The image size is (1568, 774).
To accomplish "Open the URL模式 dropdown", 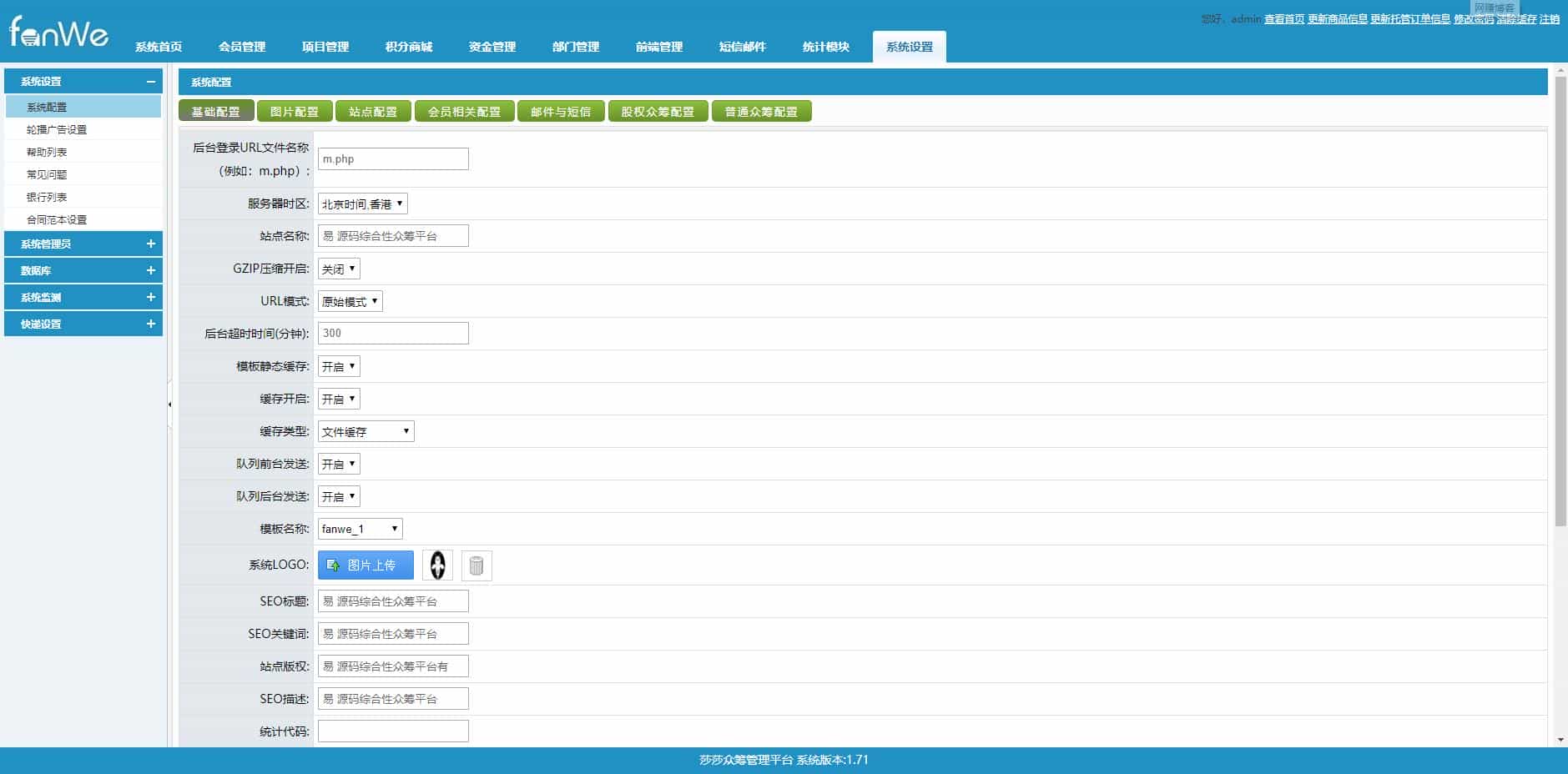I will (x=350, y=301).
